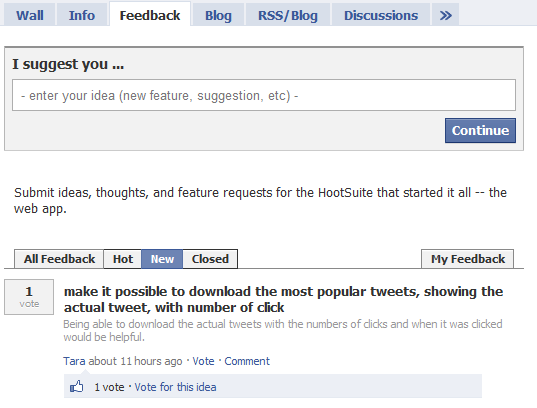Switch to the Info tab

(x=82, y=14)
